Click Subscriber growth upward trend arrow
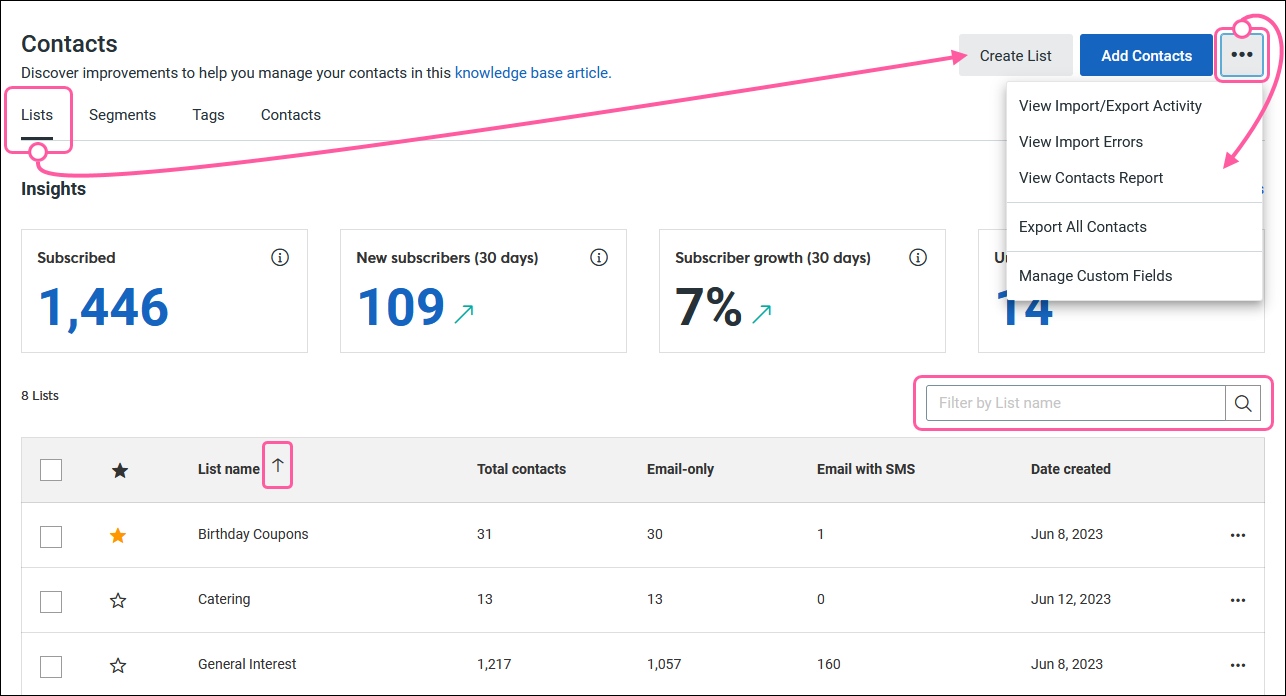Viewport: 1286px width, 696px height. point(762,314)
